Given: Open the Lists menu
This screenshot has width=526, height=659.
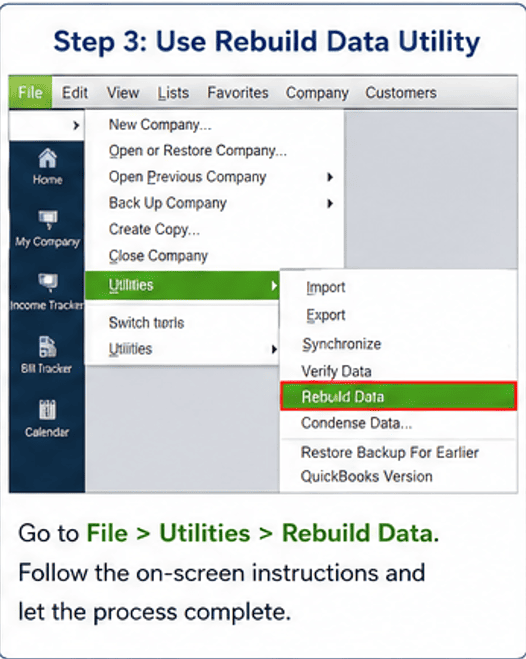Looking at the screenshot, I should point(173,92).
